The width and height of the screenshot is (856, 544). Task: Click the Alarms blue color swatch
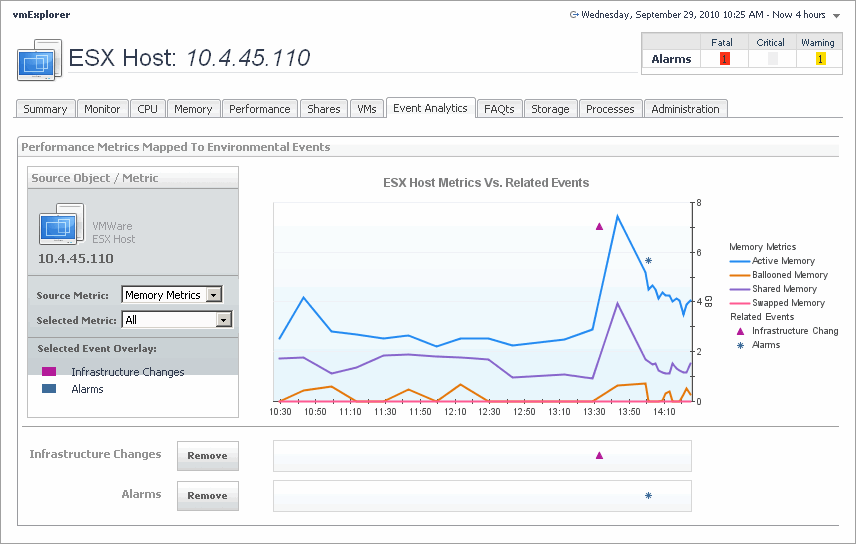(x=49, y=389)
